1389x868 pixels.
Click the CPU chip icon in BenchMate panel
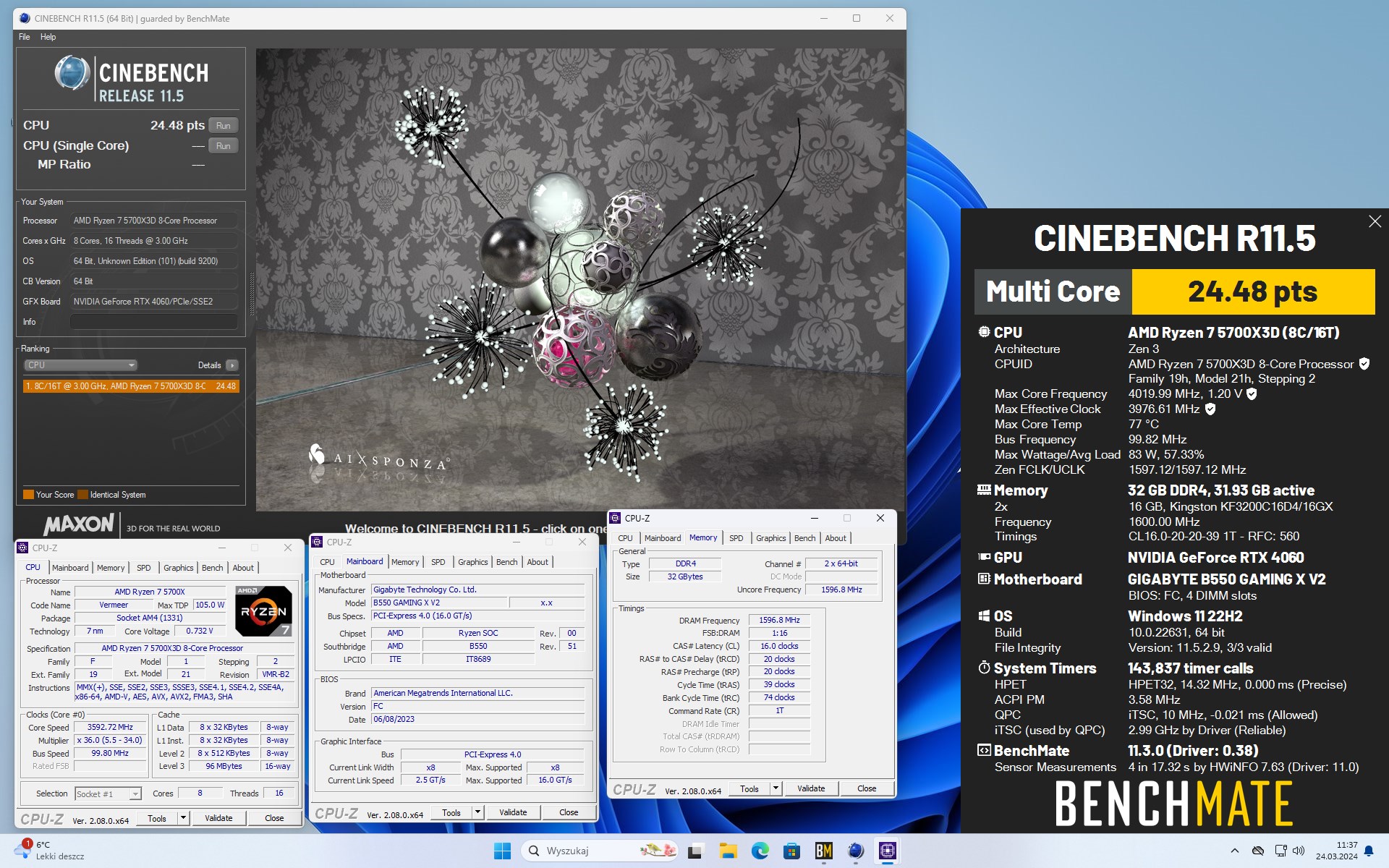984,332
